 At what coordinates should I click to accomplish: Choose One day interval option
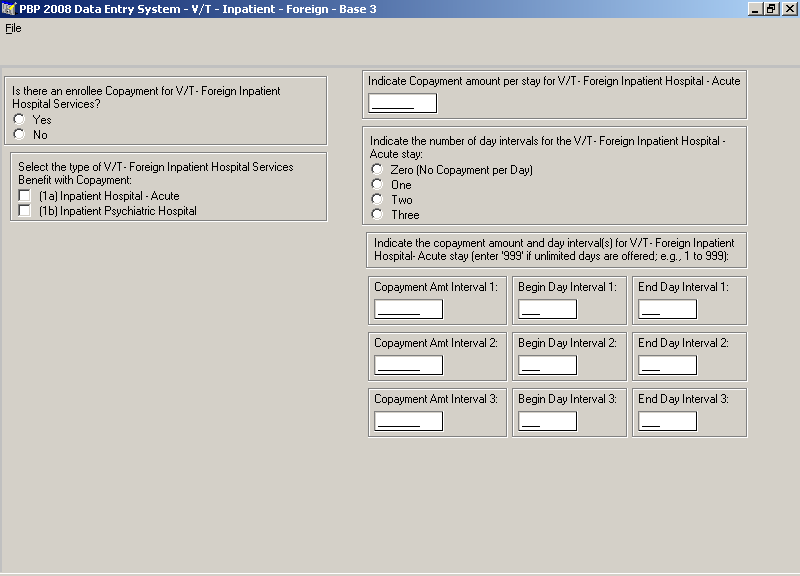[x=377, y=184]
